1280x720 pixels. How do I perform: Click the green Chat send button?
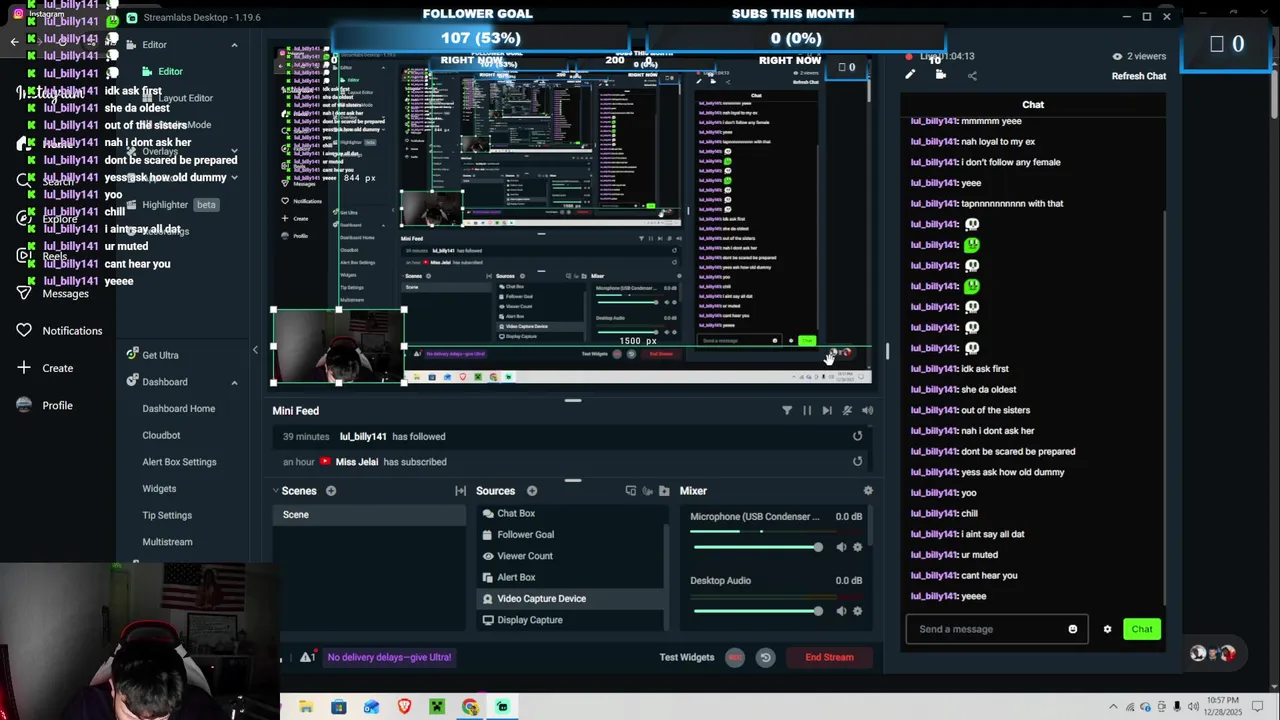click(1142, 629)
